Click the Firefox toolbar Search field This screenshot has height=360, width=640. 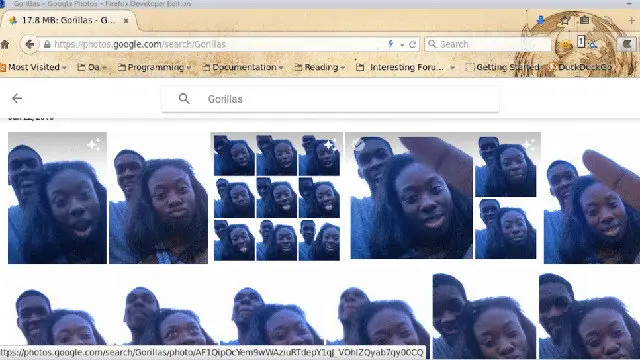pos(488,44)
